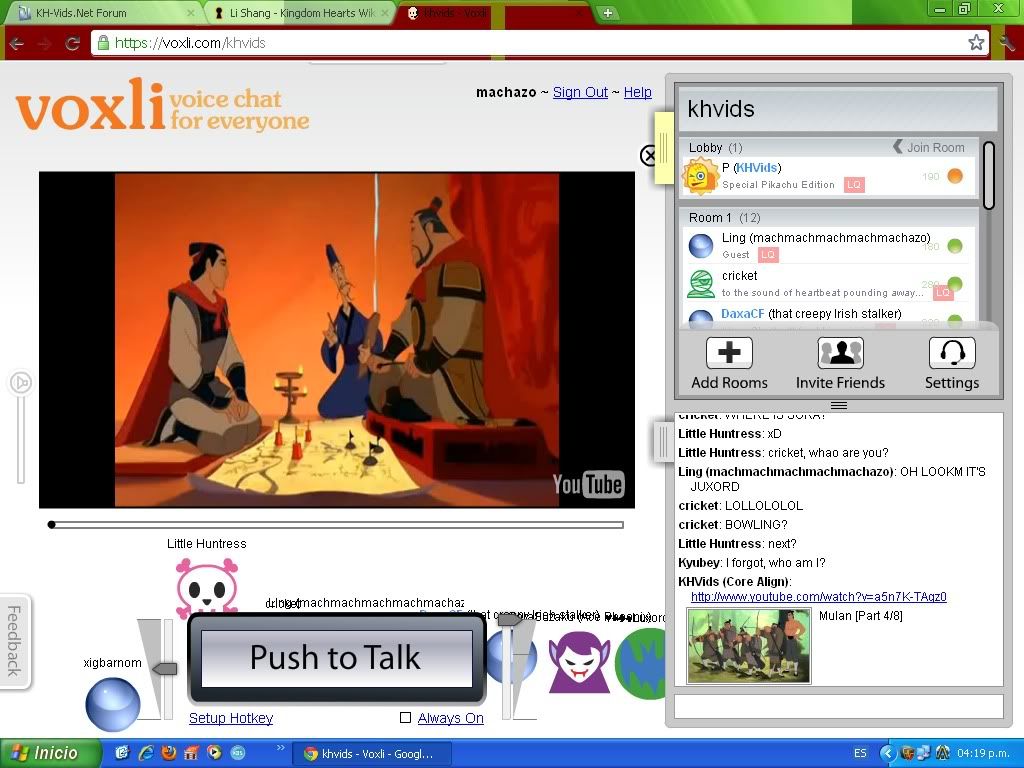Click the green status dot for Ling

coord(955,246)
